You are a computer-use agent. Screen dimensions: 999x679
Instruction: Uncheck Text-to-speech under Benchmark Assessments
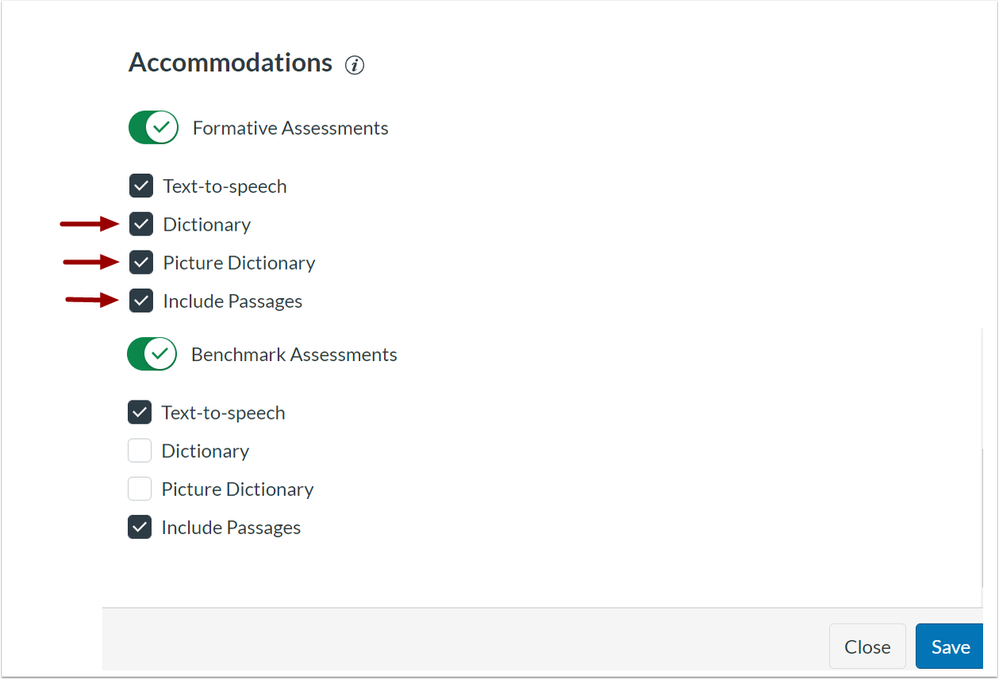(140, 412)
